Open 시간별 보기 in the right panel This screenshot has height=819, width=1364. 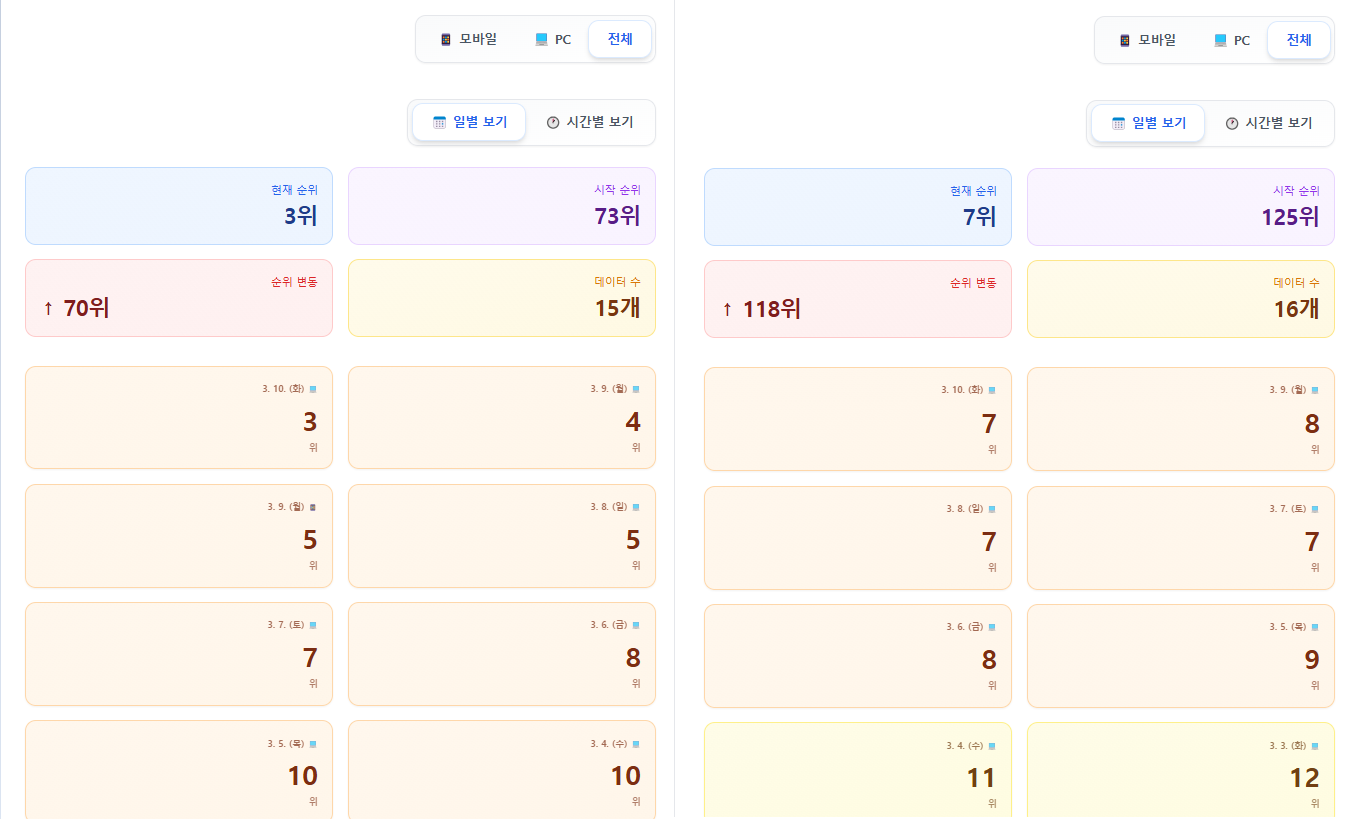click(x=1269, y=123)
